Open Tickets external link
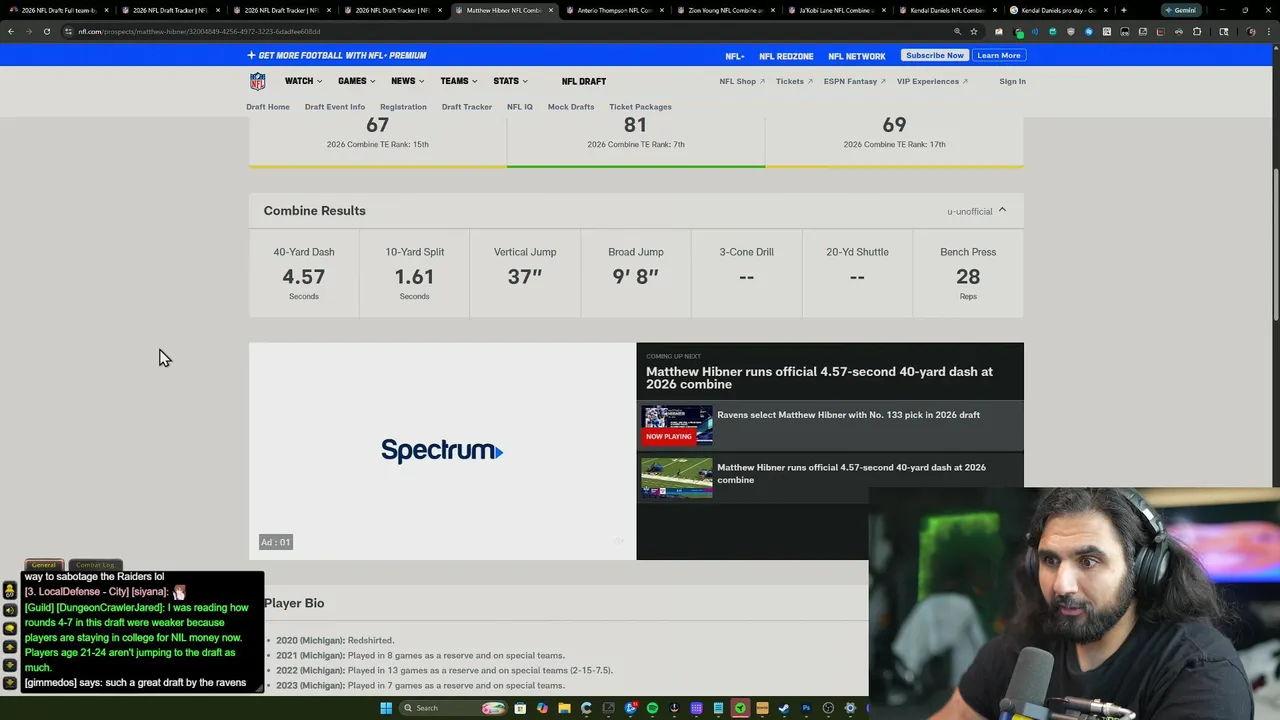This screenshot has width=1280, height=720. [794, 81]
